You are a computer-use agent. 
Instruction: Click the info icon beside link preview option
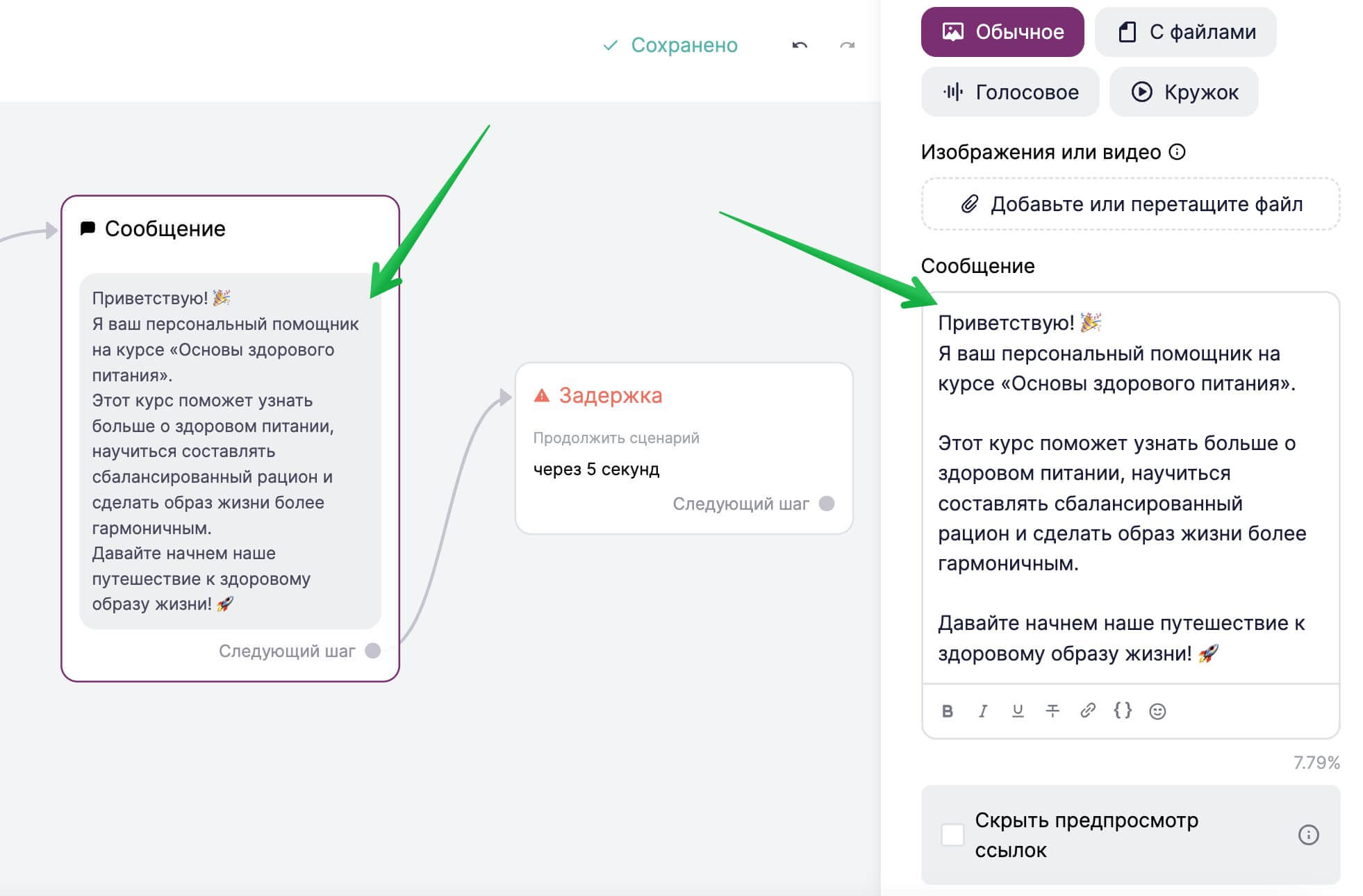click(1308, 834)
